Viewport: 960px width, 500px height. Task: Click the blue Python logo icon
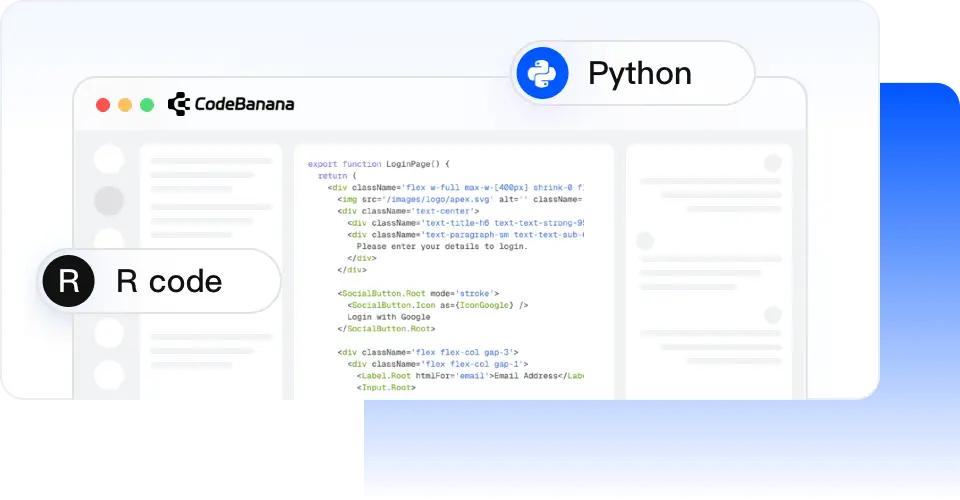point(542,74)
